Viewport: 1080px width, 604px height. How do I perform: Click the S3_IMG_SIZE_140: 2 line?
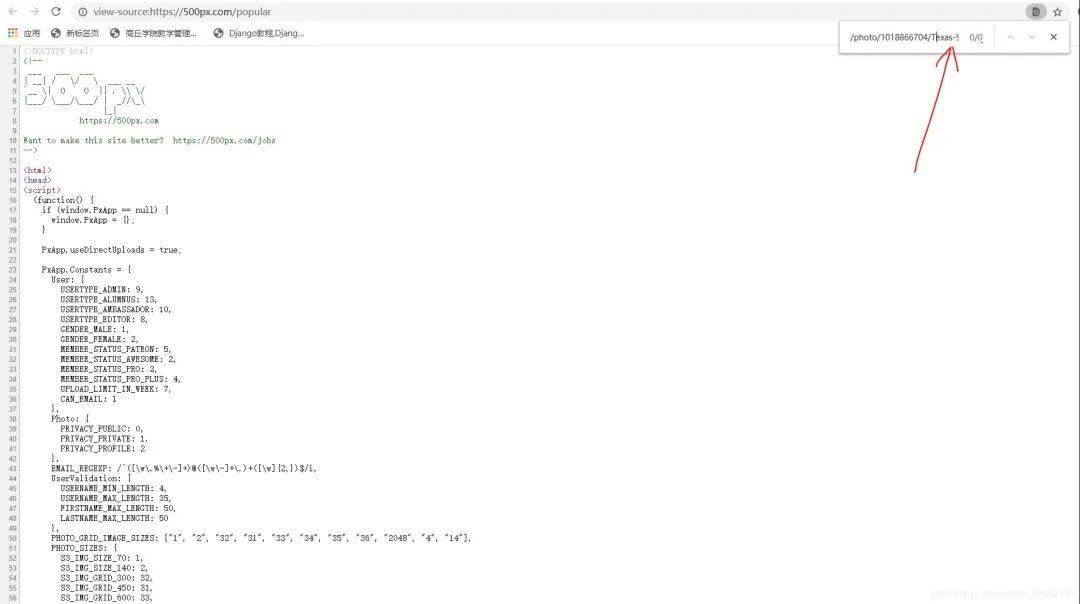[x=103, y=568]
